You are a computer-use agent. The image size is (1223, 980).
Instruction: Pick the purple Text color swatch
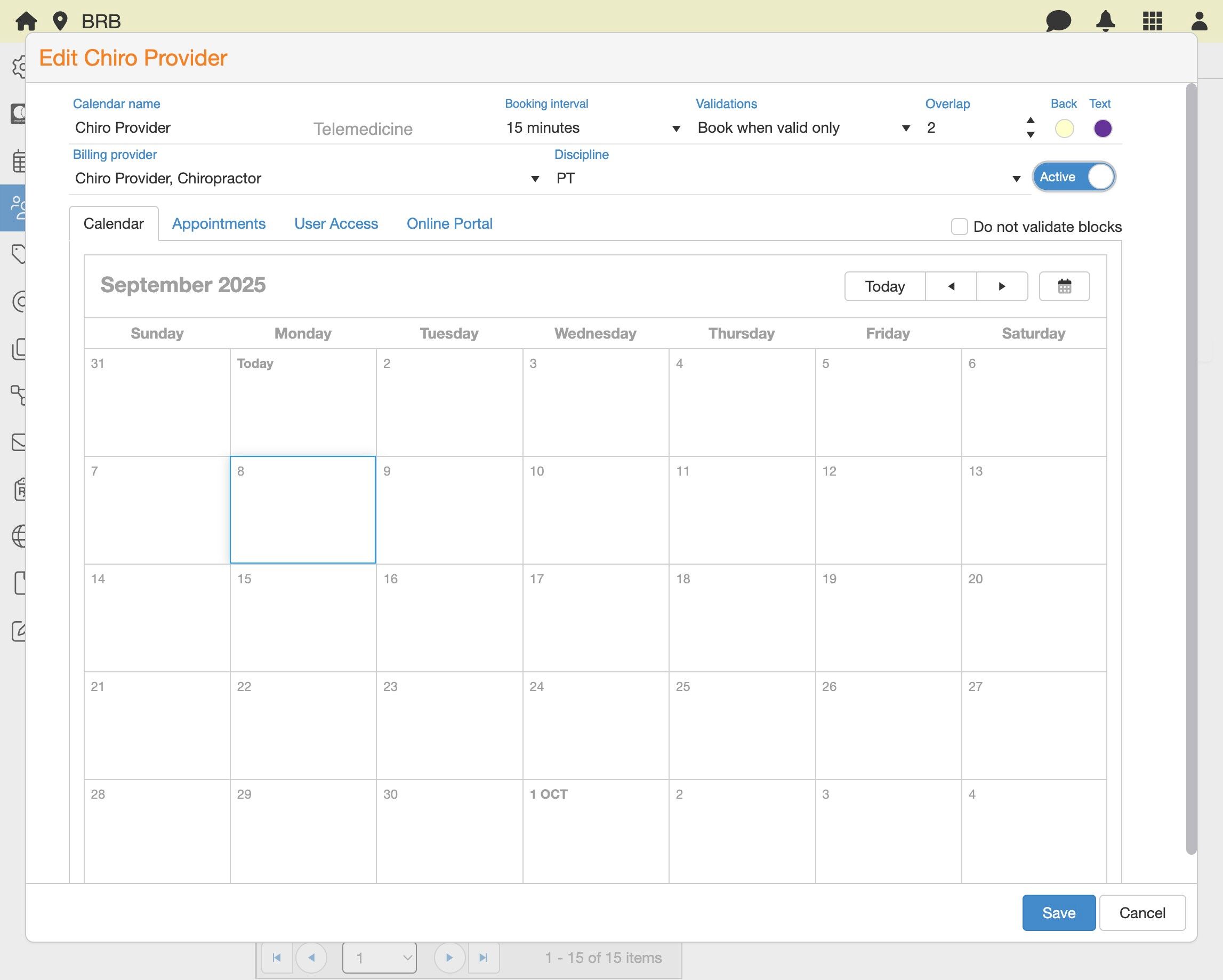click(1102, 128)
